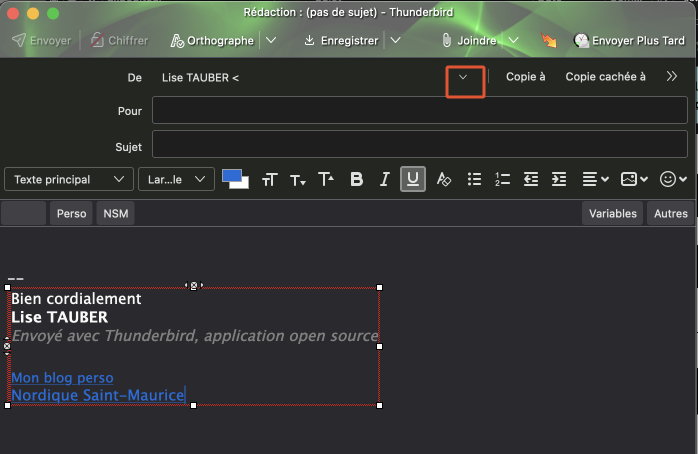Click into the Sujet input field

pyautogui.click(x=419, y=146)
